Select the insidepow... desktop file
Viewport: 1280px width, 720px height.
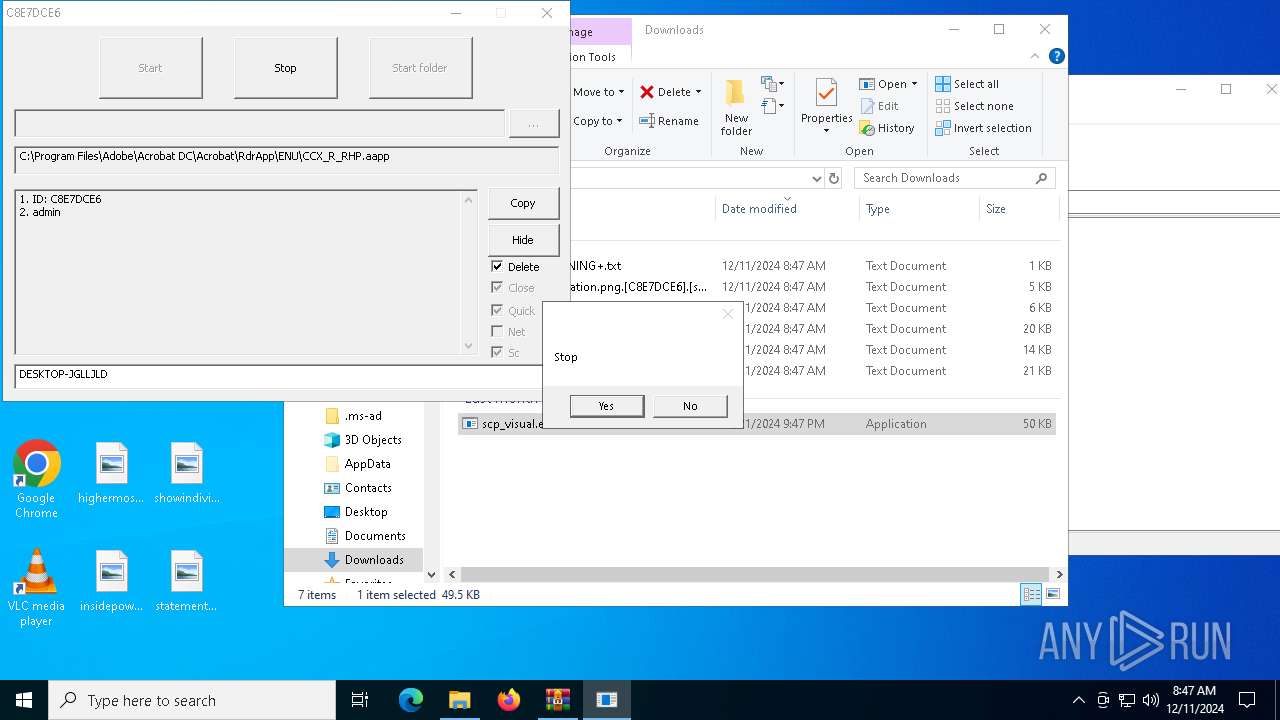click(111, 581)
